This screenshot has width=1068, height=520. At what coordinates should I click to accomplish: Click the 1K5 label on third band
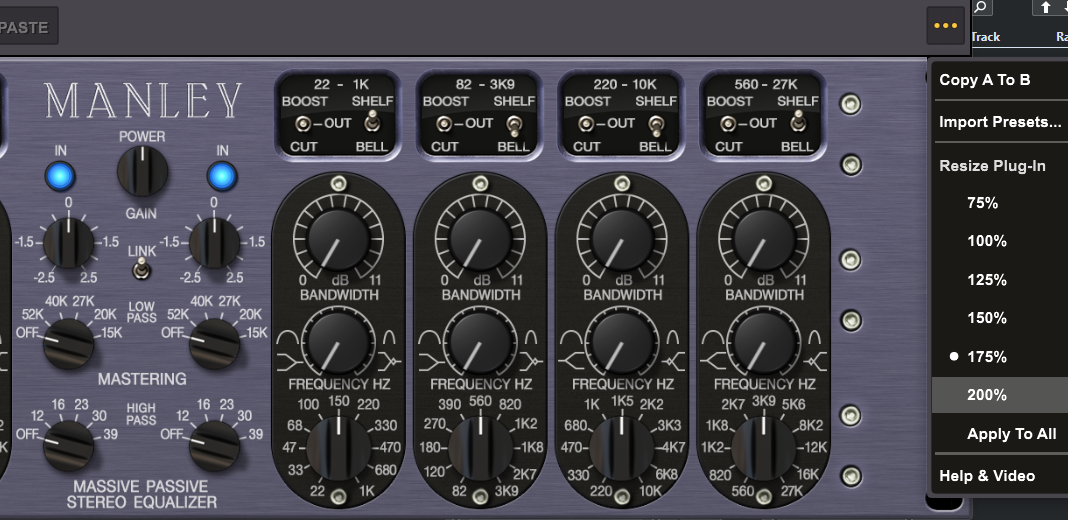click(622, 400)
